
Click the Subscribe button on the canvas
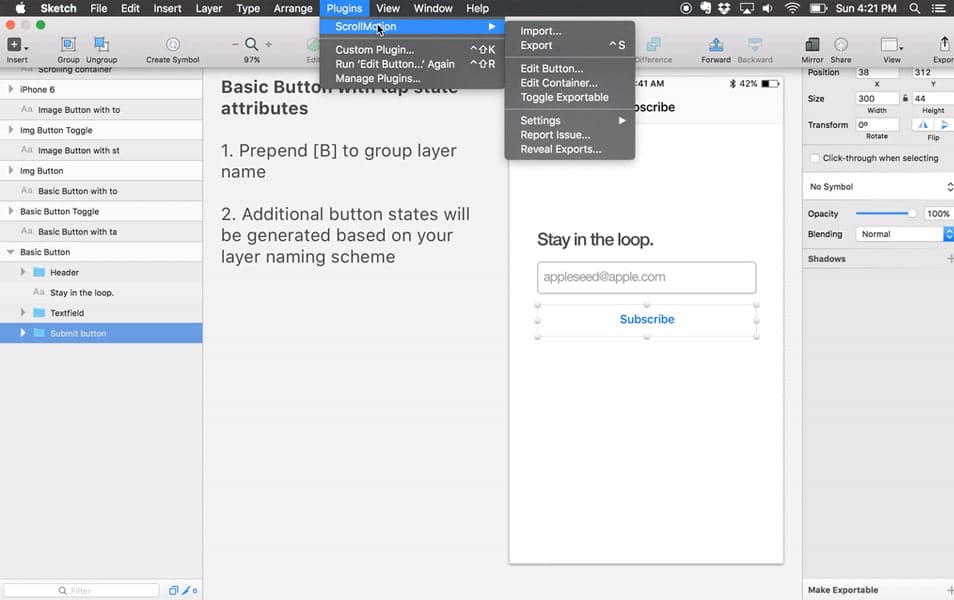646,318
